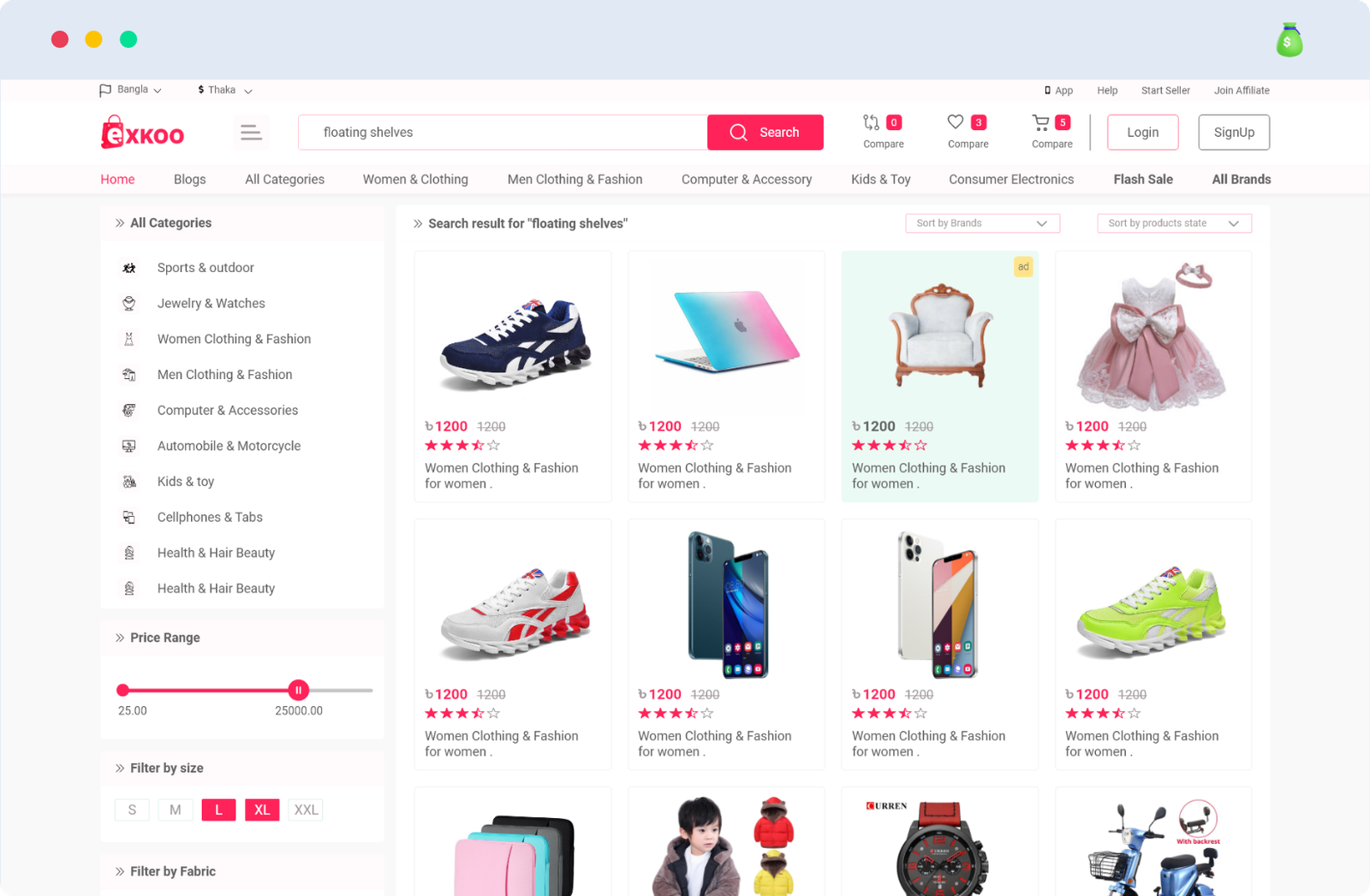
Task: Open the Help link
Action: (1107, 90)
